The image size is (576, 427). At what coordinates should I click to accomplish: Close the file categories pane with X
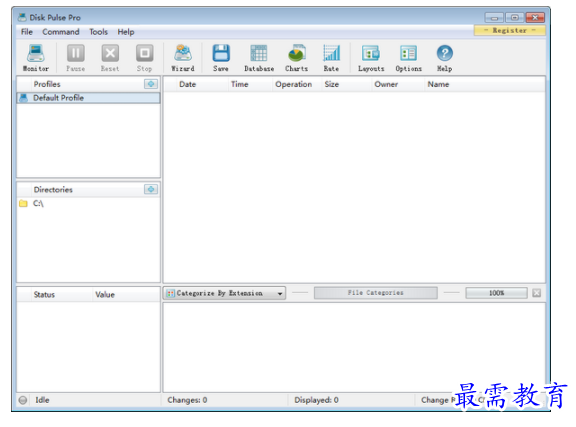tap(537, 293)
